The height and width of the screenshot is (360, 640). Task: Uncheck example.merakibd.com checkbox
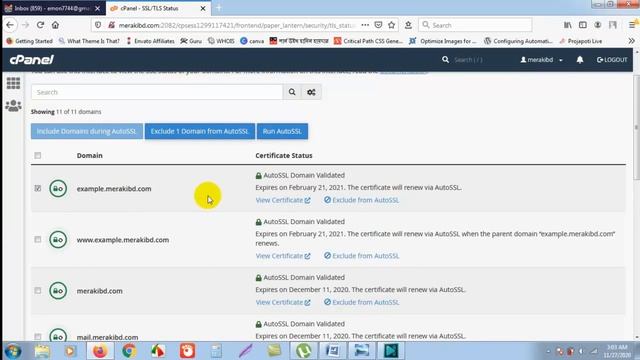pos(38,188)
